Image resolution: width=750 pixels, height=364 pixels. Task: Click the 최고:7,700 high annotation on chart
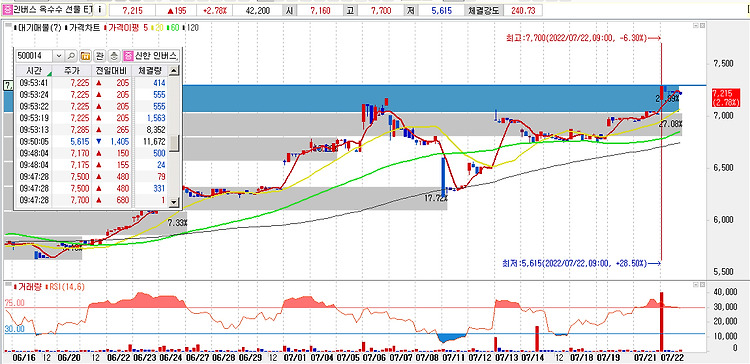pos(585,38)
